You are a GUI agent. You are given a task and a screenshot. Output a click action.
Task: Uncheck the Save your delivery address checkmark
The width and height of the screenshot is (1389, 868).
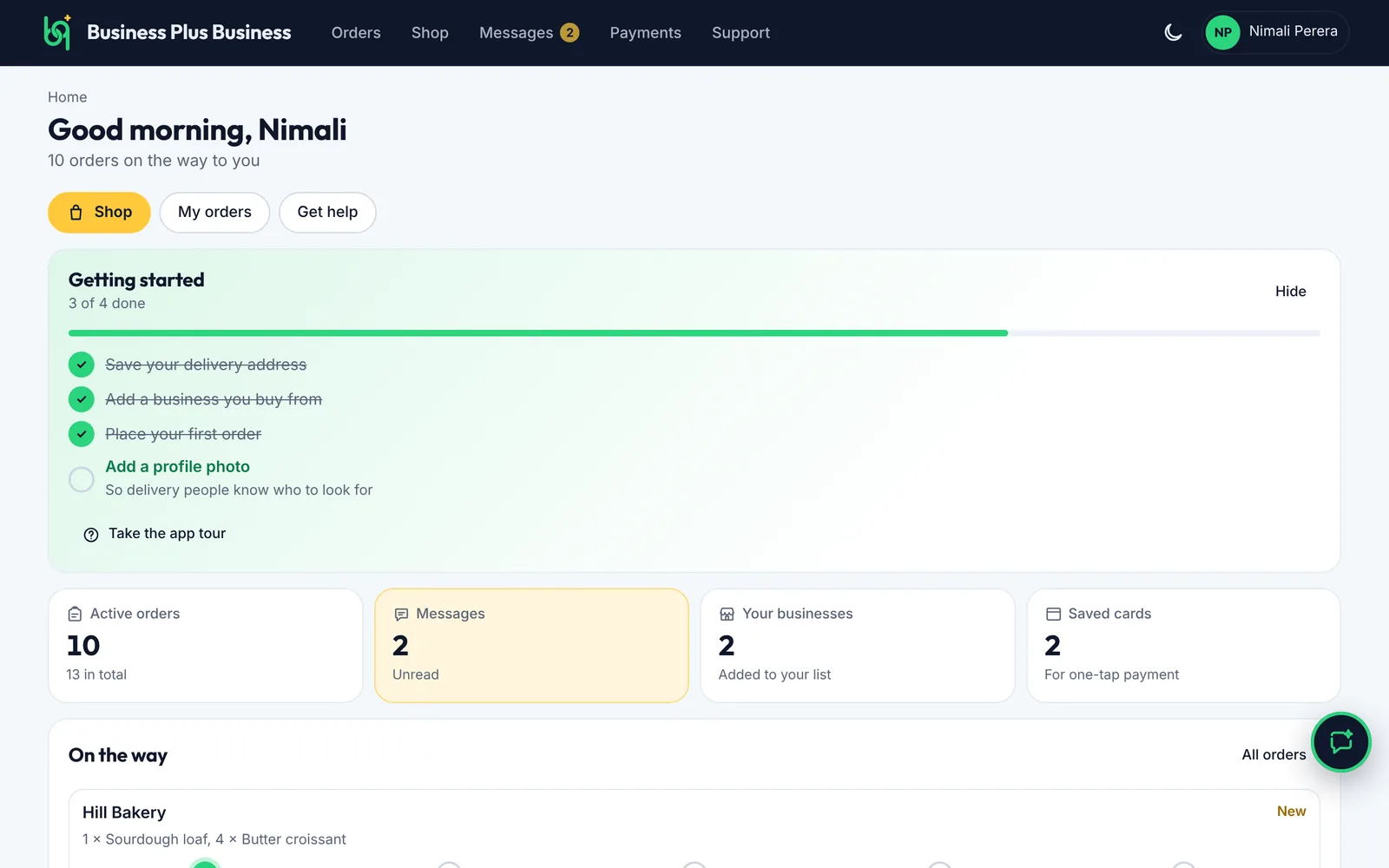click(82, 365)
